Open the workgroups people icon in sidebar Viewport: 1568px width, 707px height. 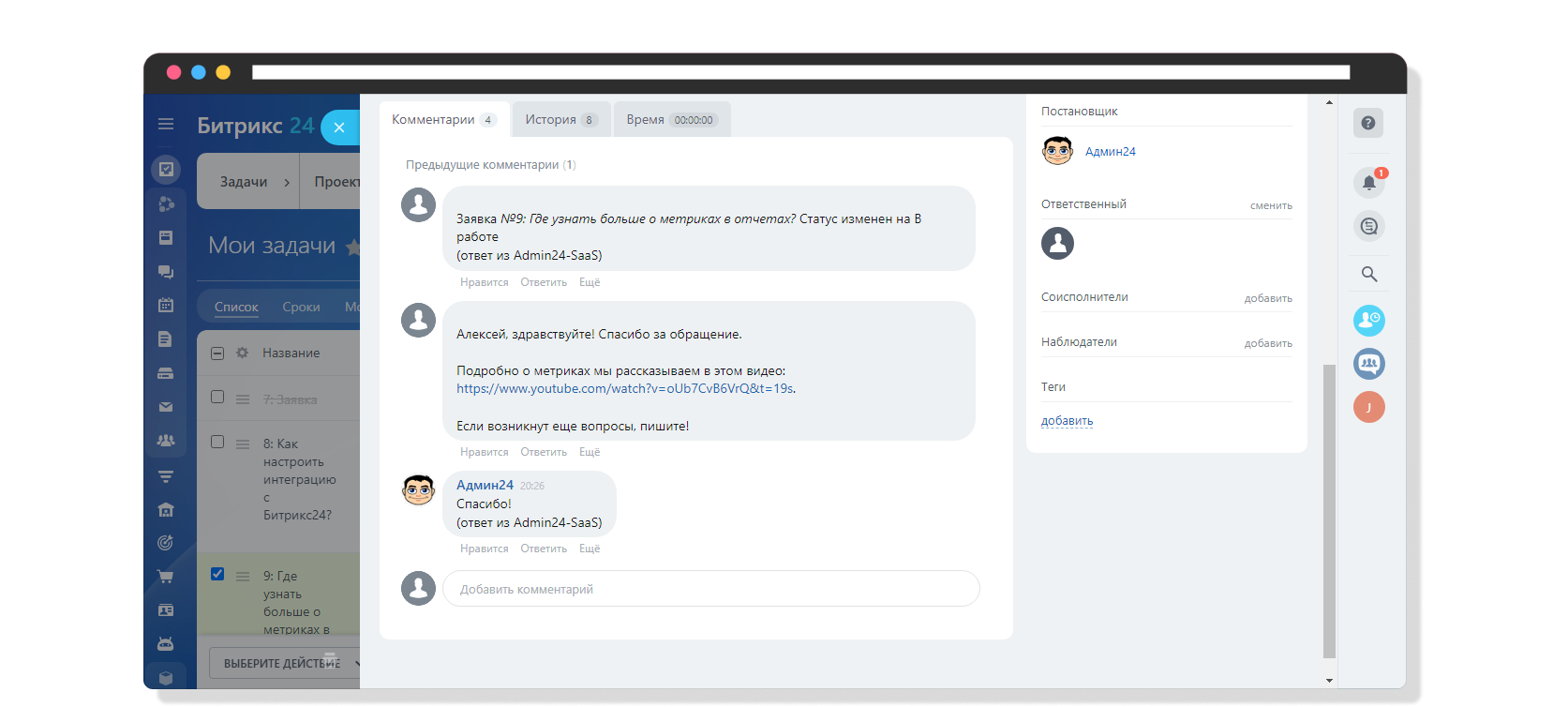pyautogui.click(x=166, y=441)
